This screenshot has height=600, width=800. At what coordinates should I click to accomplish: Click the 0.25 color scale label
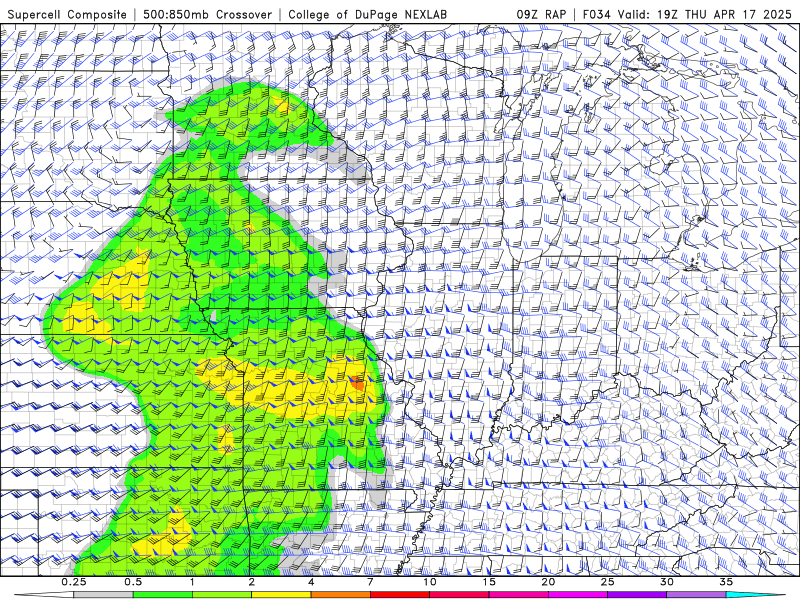point(74,582)
